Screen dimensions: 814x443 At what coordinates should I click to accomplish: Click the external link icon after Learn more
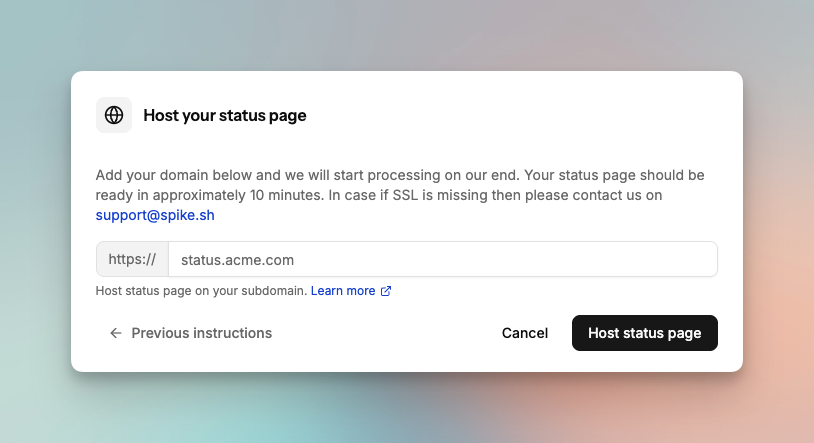coord(386,291)
